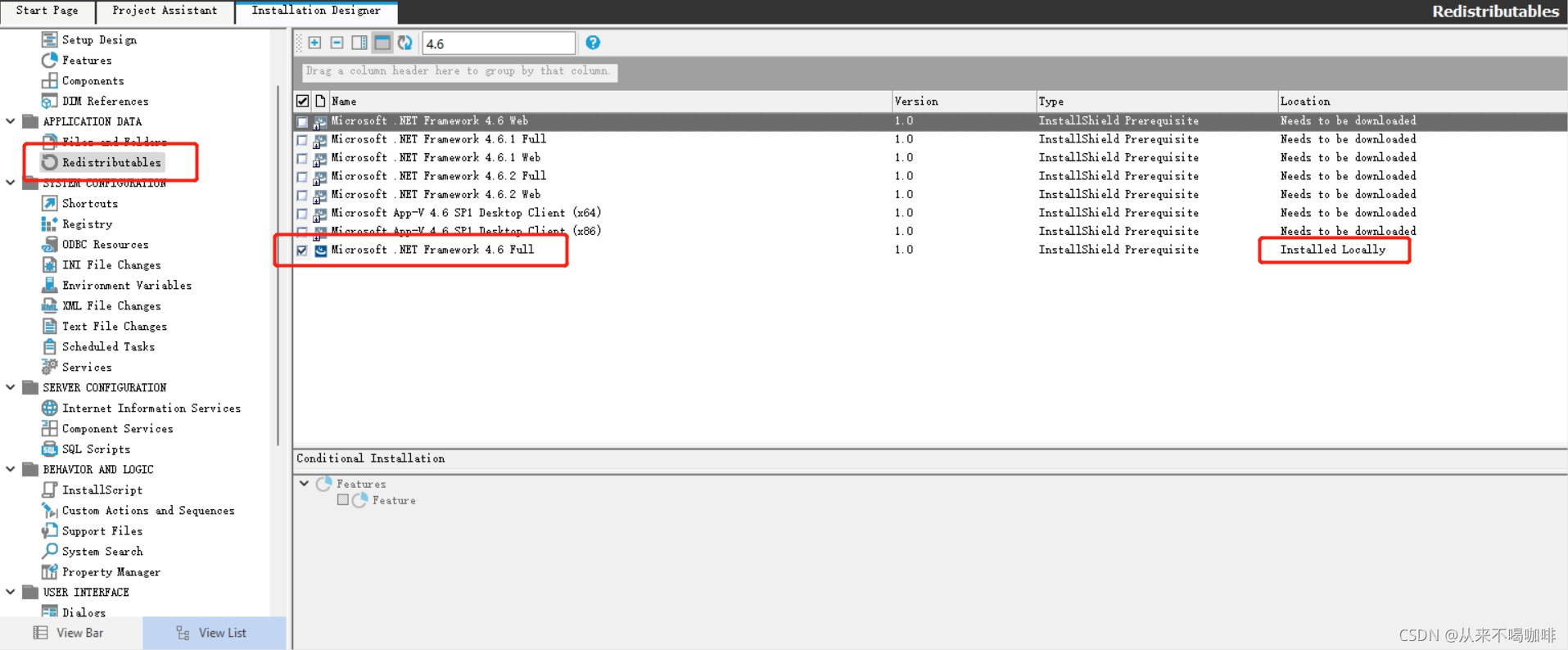Screen dimensions: 1568x650
Task: Click the Registry icon
Action: (49, 223)
